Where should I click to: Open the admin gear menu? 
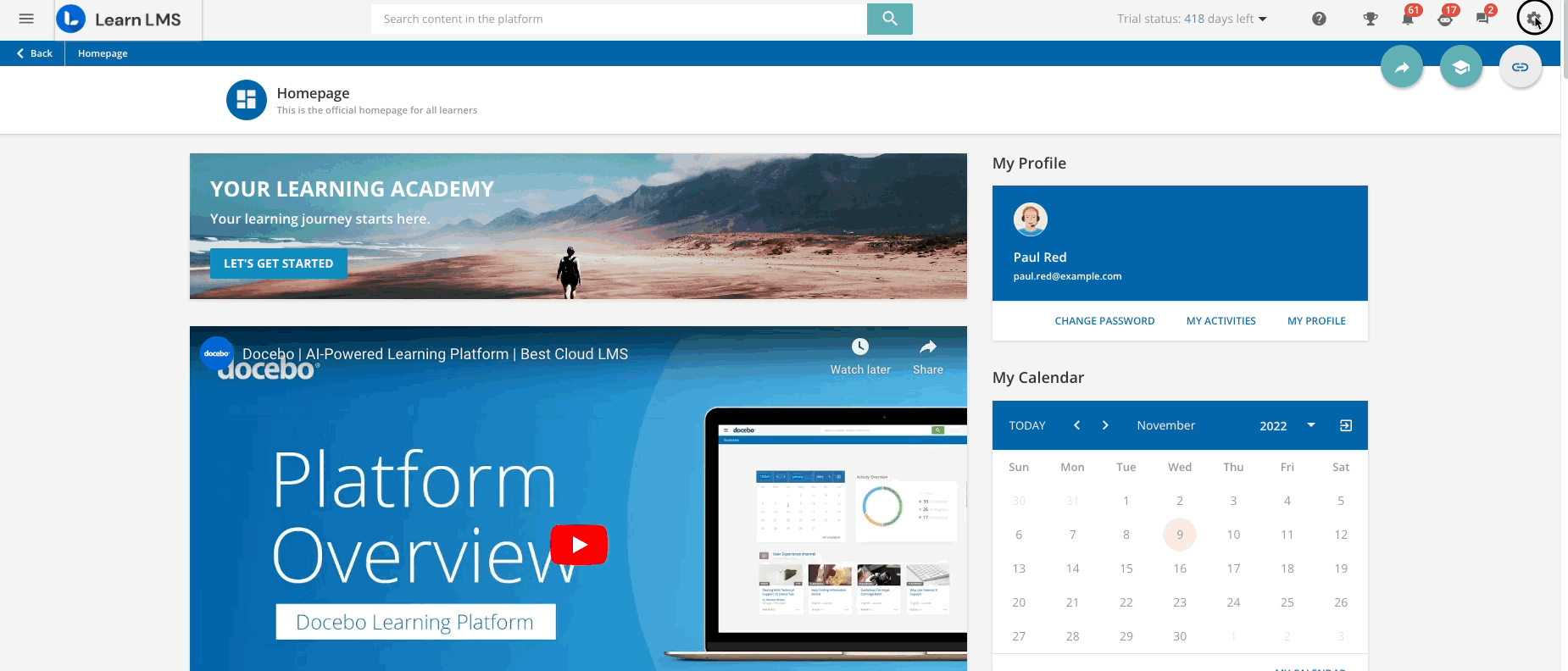pos(1534,18)
